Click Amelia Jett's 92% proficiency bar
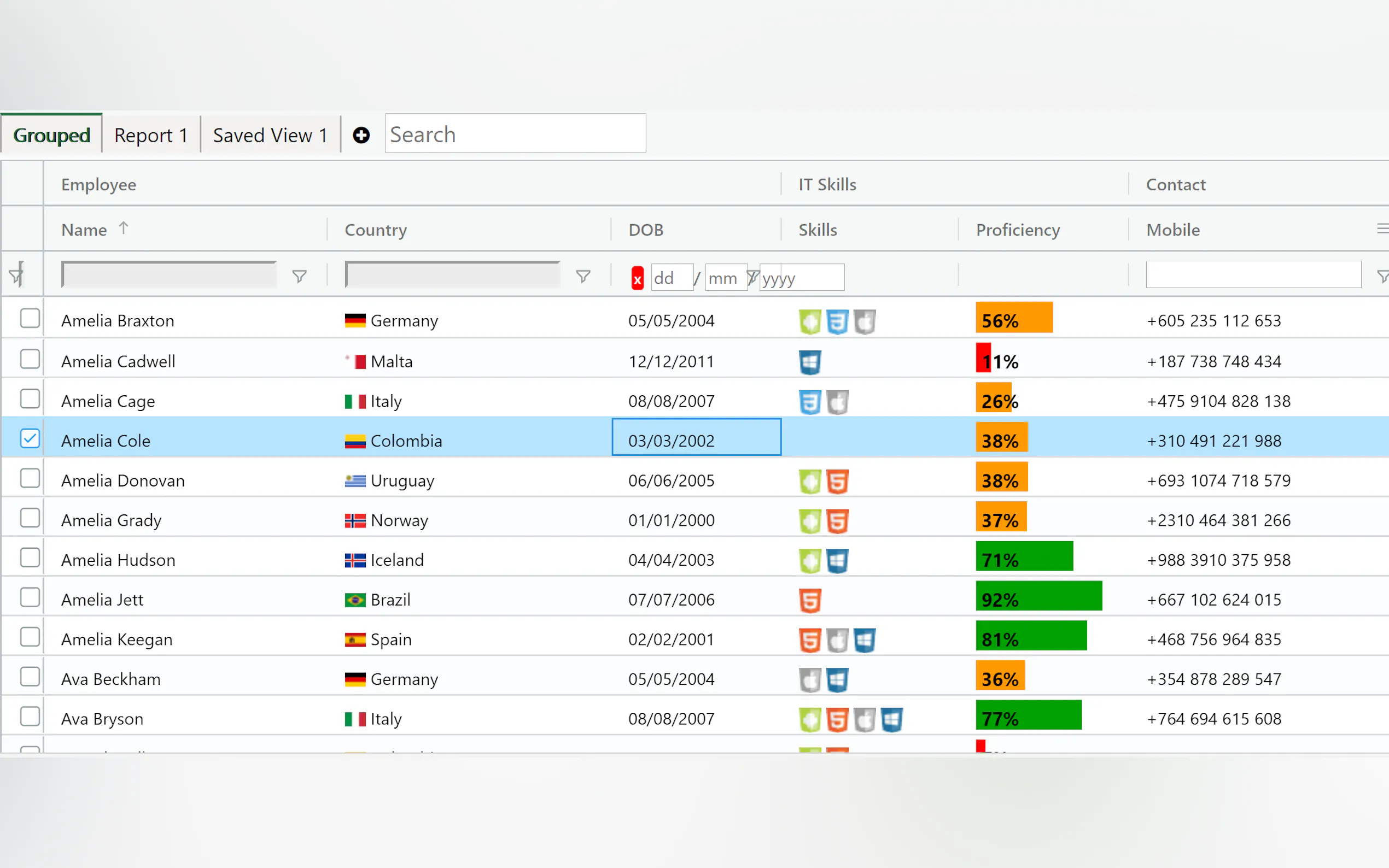This screenshot has height=868, width=1389. [x=1038, y=597]
